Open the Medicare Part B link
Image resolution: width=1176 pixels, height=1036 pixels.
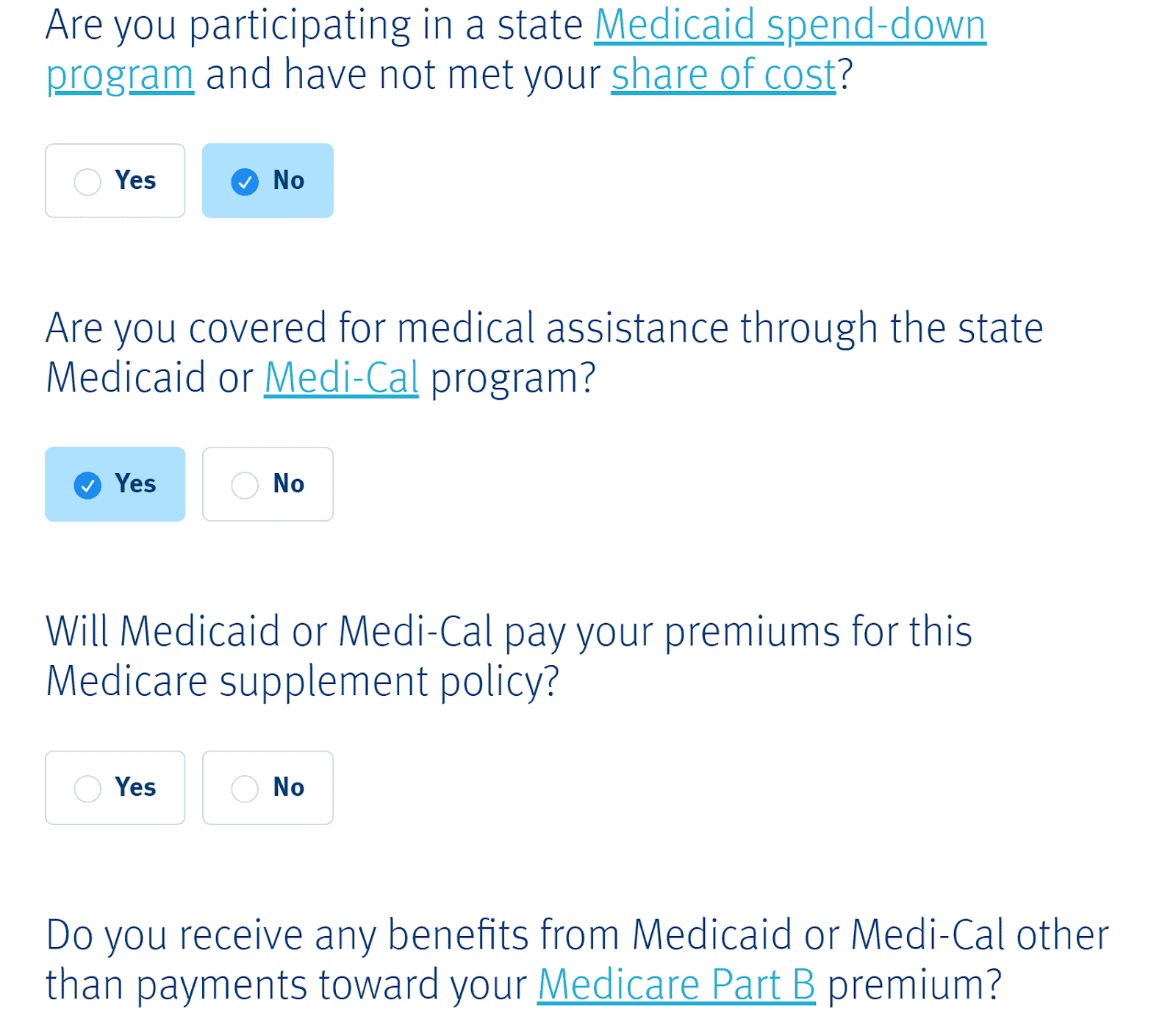pyautogui.click(x=676, y=985)
